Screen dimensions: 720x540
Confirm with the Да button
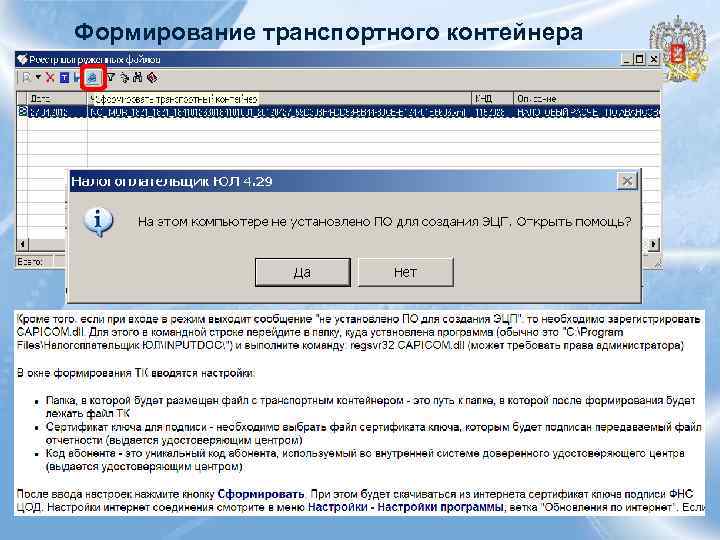[303, 272]
